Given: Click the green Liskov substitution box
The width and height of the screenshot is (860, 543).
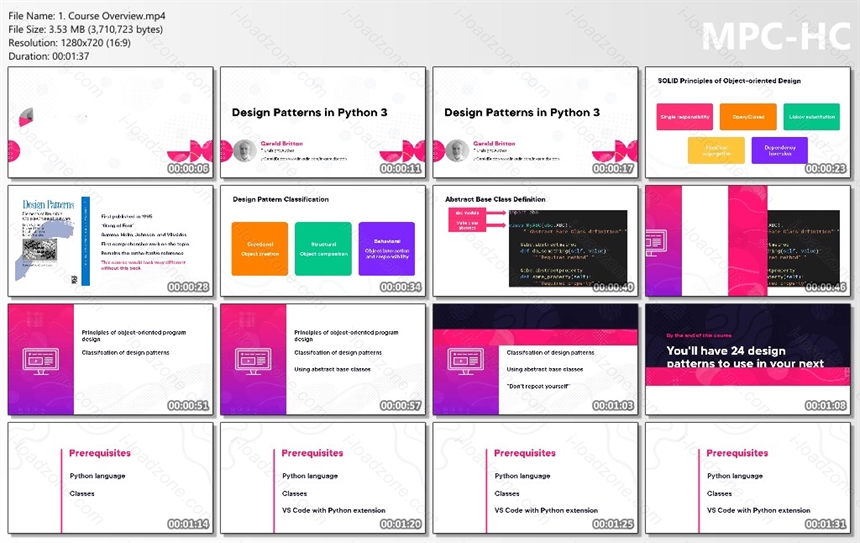Looking at the screenshot, I should click(812, 117).
